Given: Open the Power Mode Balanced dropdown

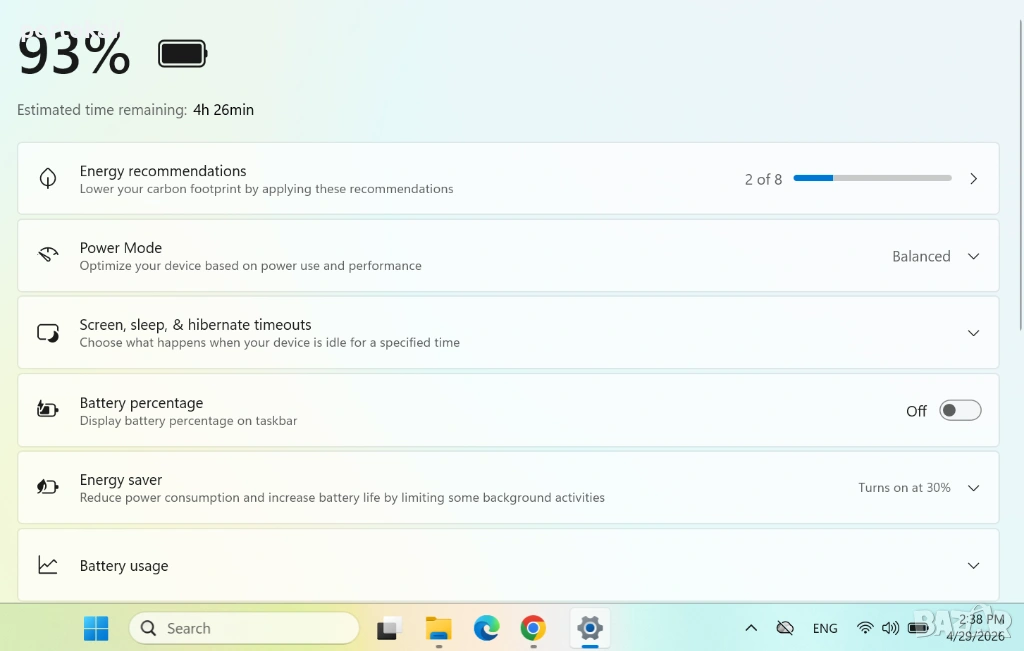Looking at the screenshot, I should click(x=936, y=256).
